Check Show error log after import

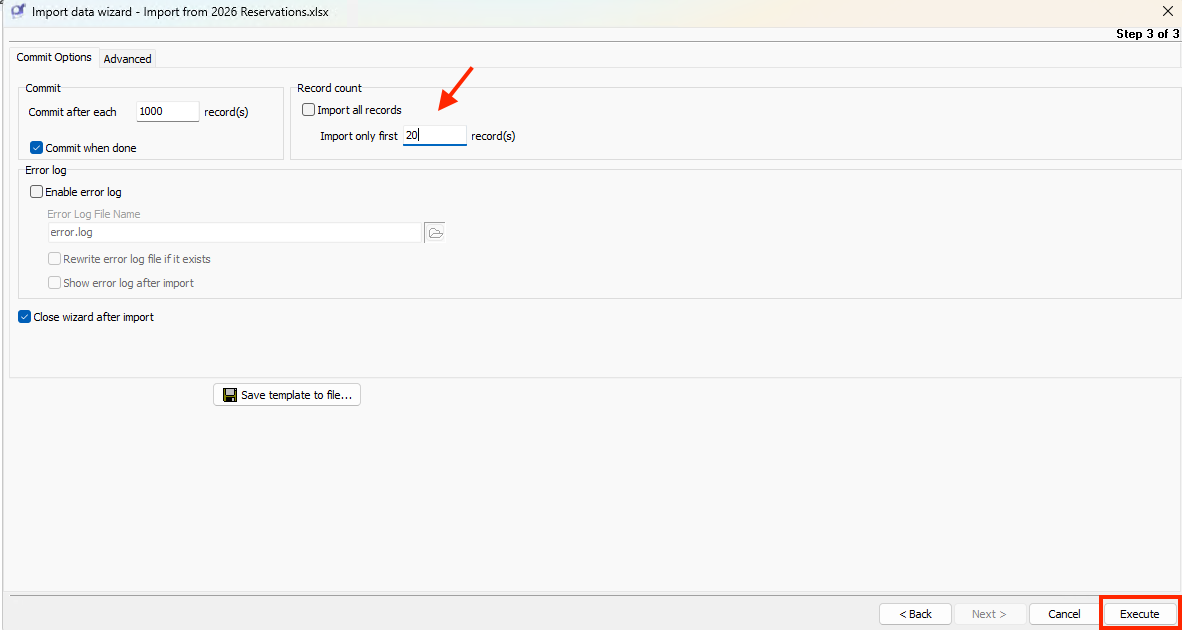coord(55,283)
